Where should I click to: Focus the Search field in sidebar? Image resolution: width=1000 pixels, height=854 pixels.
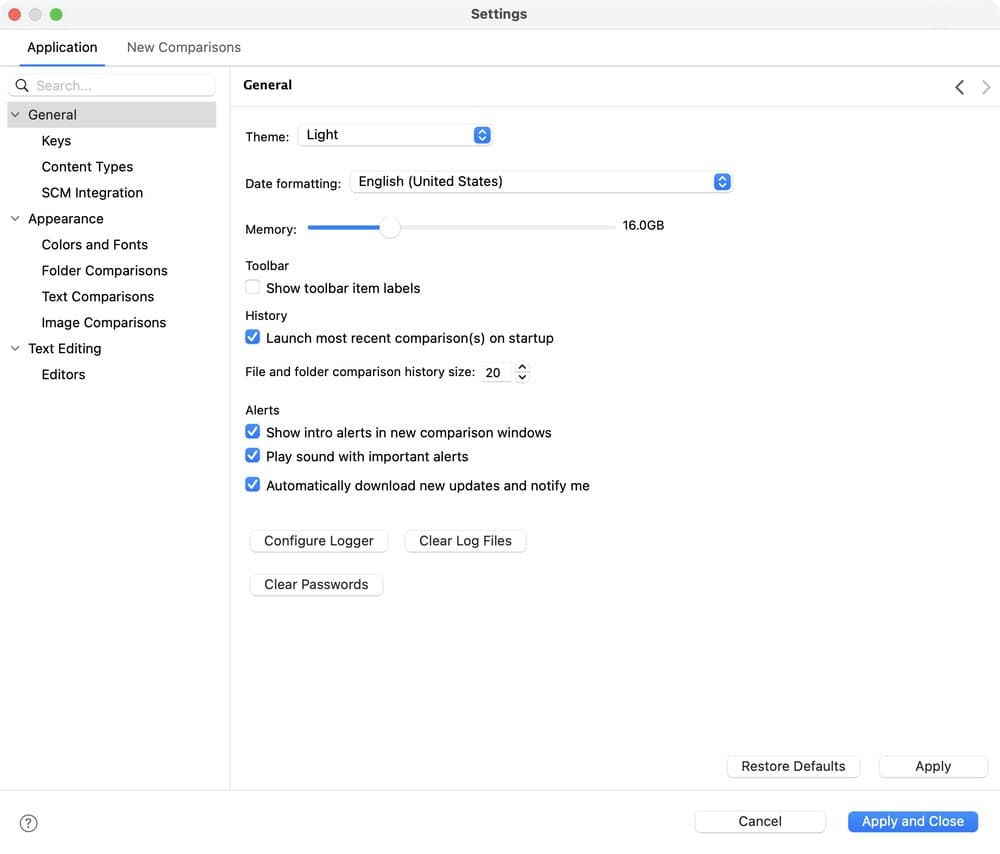pyautogui.click(x=112, y=85)
